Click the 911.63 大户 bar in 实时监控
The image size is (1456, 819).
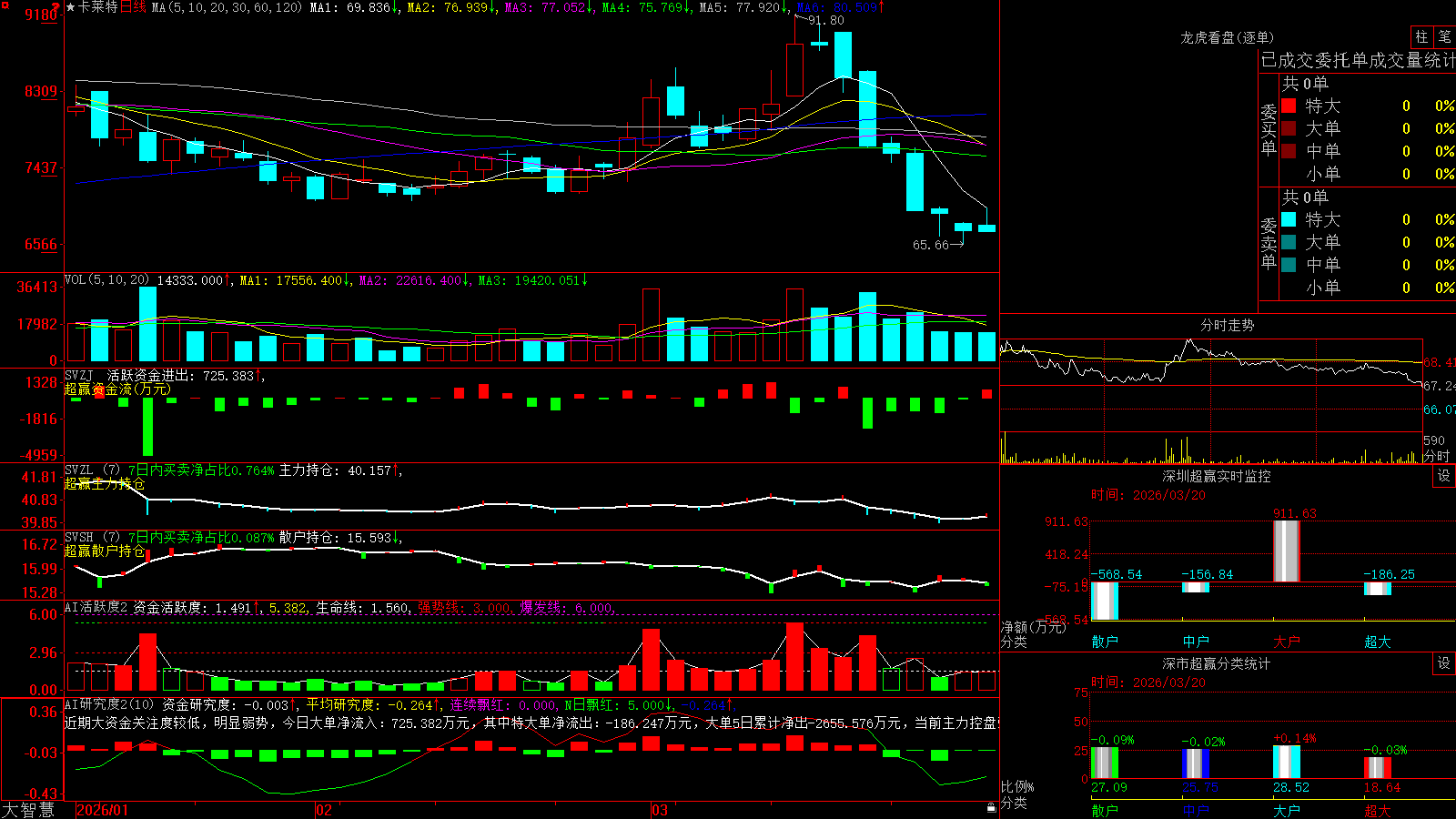point(1287,551)
